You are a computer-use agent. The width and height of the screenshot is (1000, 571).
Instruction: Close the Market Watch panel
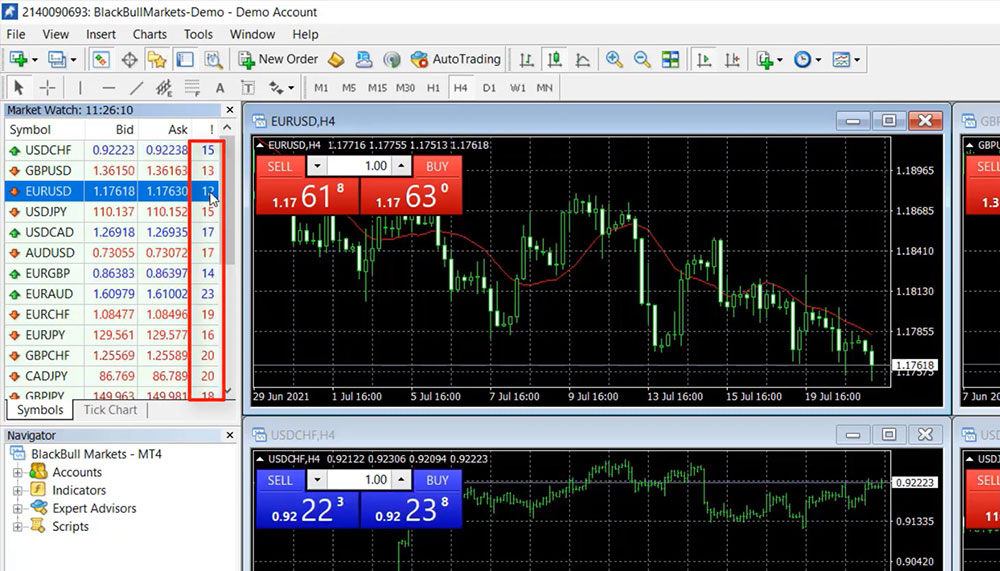pos(230,110)
